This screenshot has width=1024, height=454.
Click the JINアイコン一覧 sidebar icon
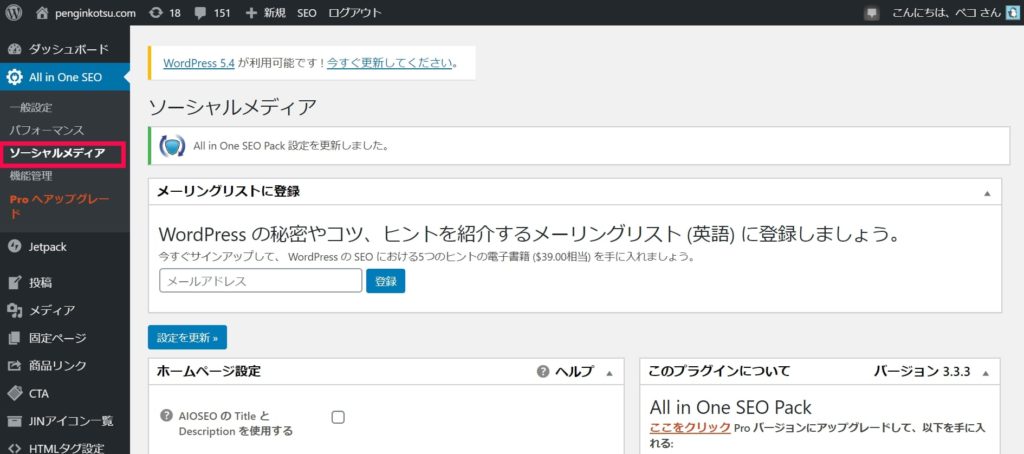[15, 421]
